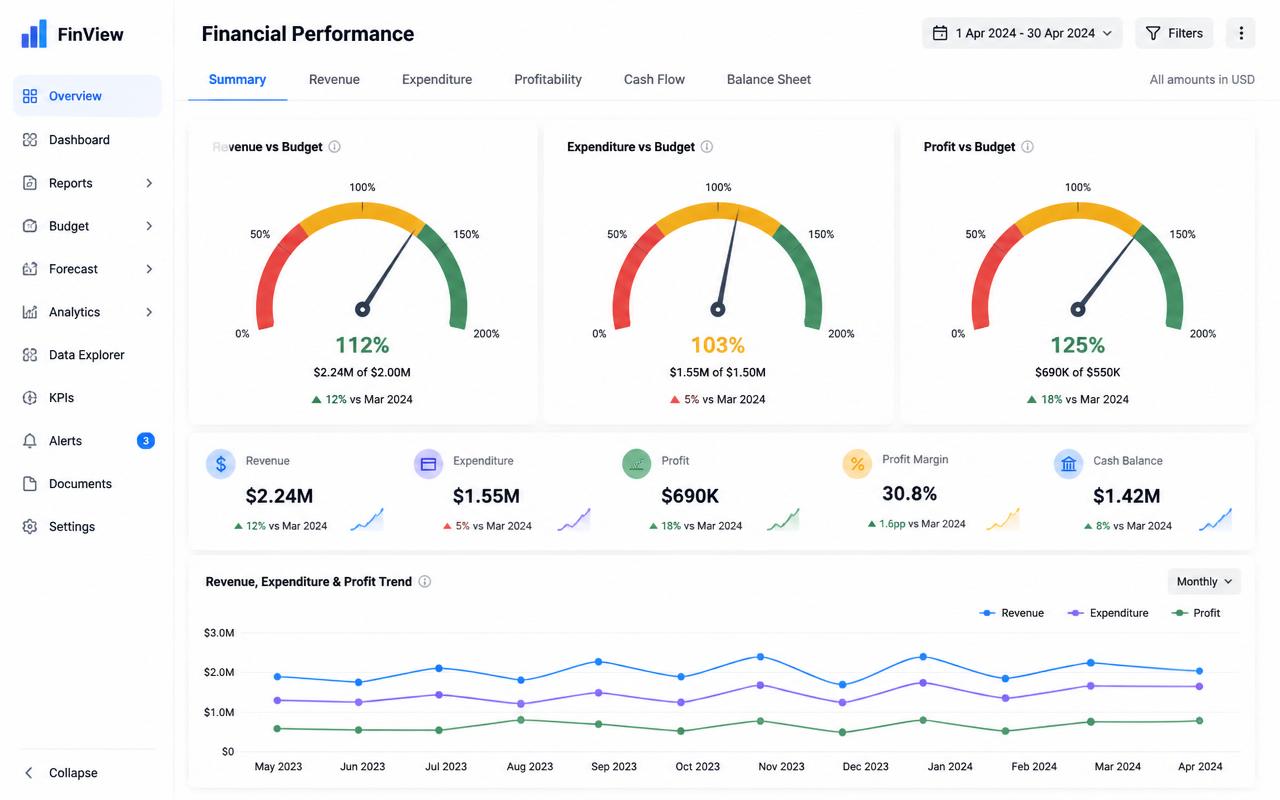Viewport: 1280px width, 800px height.
Task: Expand the Forecast submenu chevron
Action: coord(149,269)
